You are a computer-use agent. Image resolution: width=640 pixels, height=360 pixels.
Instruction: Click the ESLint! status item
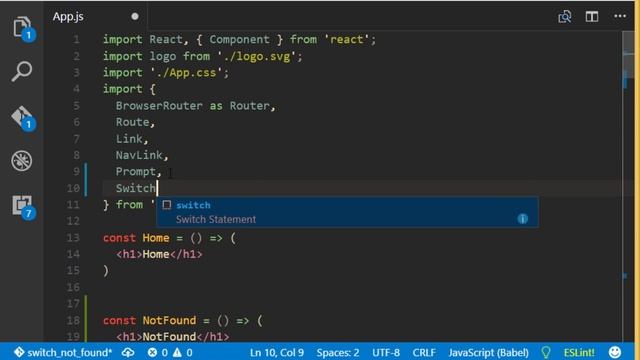[579, 352]
